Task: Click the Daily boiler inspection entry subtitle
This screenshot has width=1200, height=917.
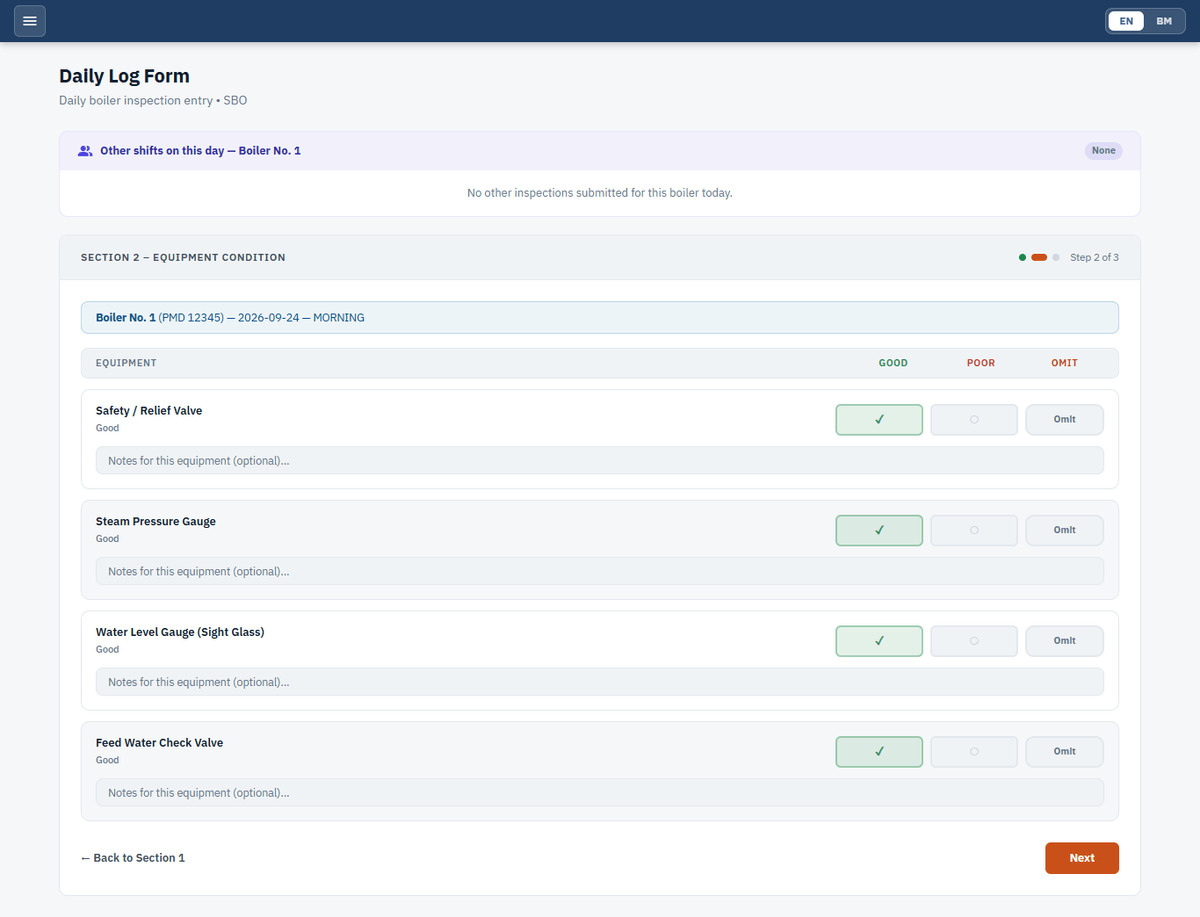Action: pyautogui.click(x=153, y=101)
